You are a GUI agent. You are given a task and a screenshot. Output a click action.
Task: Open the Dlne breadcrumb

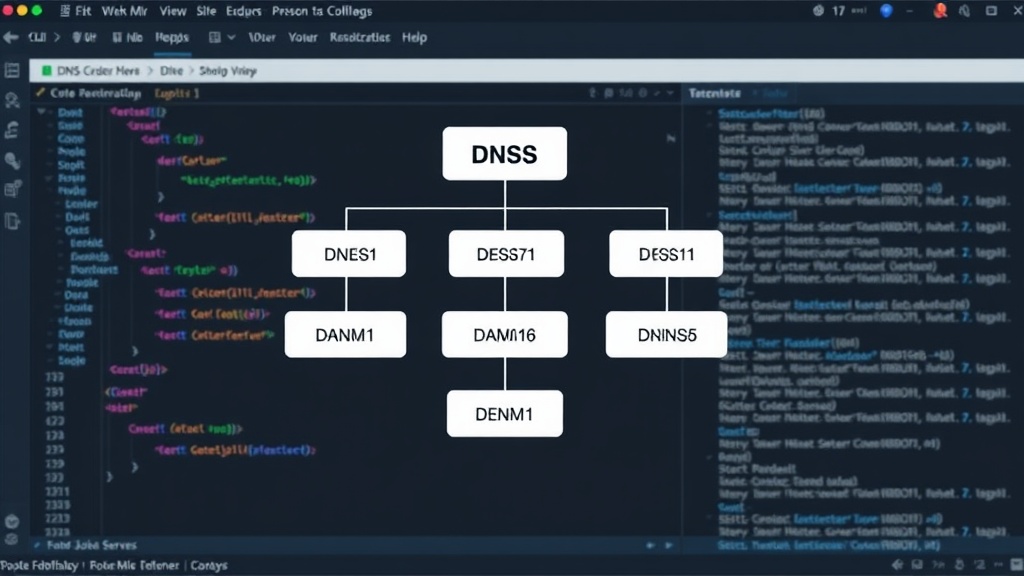(x=171, y=71)
